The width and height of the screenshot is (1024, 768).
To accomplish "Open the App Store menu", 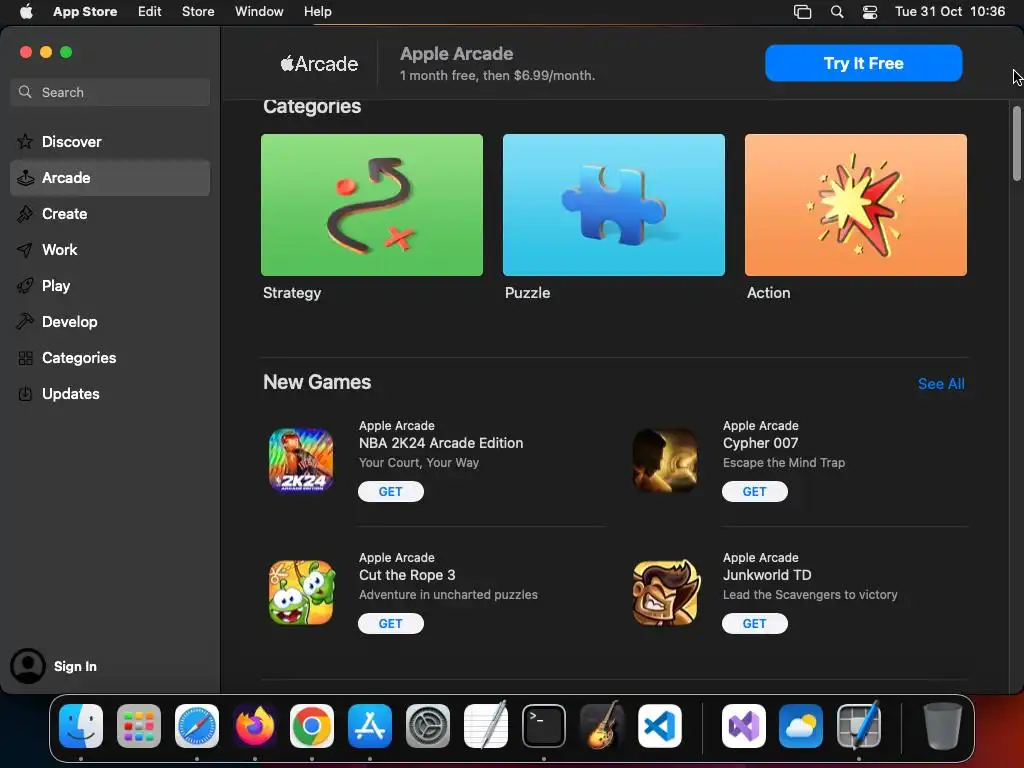I will pos(85,11).
